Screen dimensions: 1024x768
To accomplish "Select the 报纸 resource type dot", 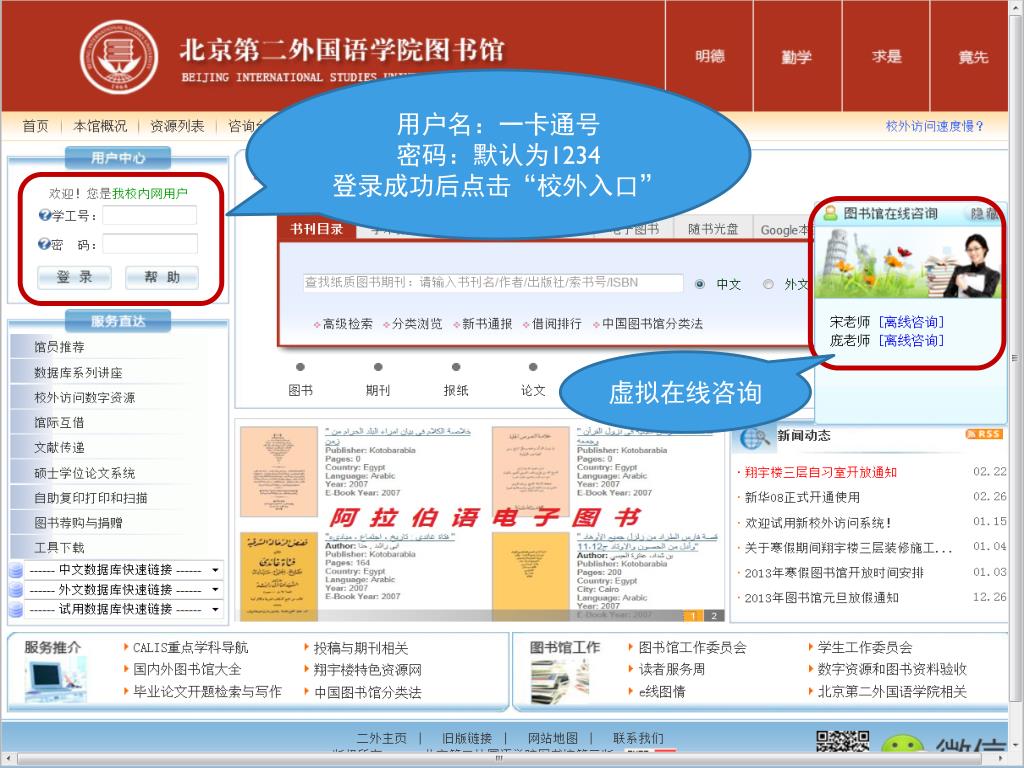I will (x=456, y=367).
